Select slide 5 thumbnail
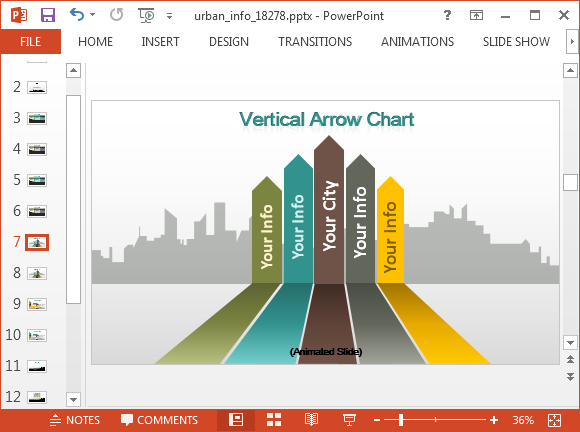580x432 pixels. point(37,180)
